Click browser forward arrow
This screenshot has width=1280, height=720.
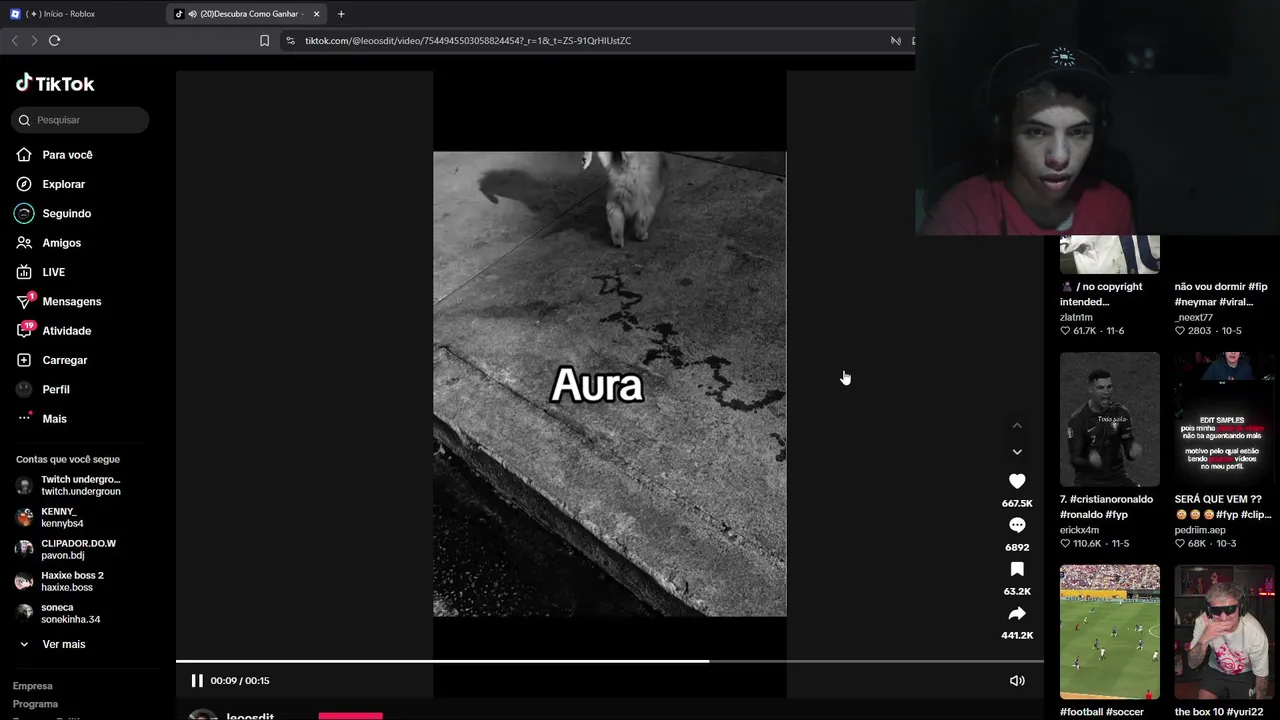(34, 41)
